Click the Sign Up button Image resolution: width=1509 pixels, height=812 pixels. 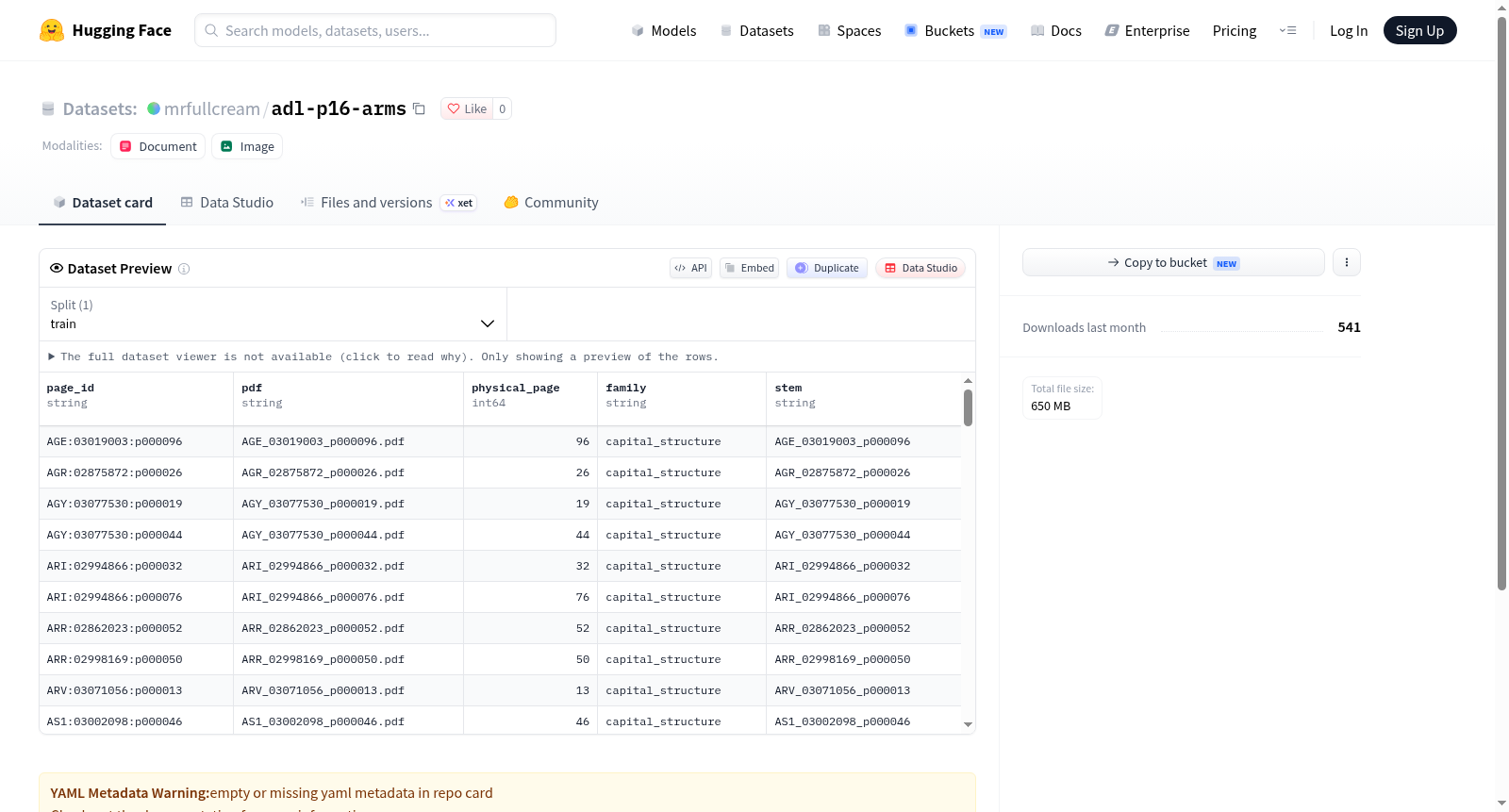point(1419,30)
